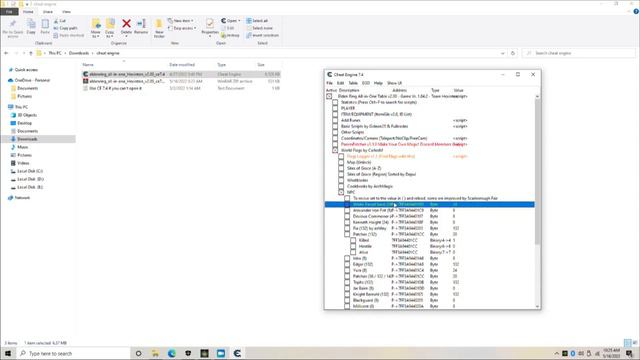Click the Name column header in Explorer

coord(88,65)
